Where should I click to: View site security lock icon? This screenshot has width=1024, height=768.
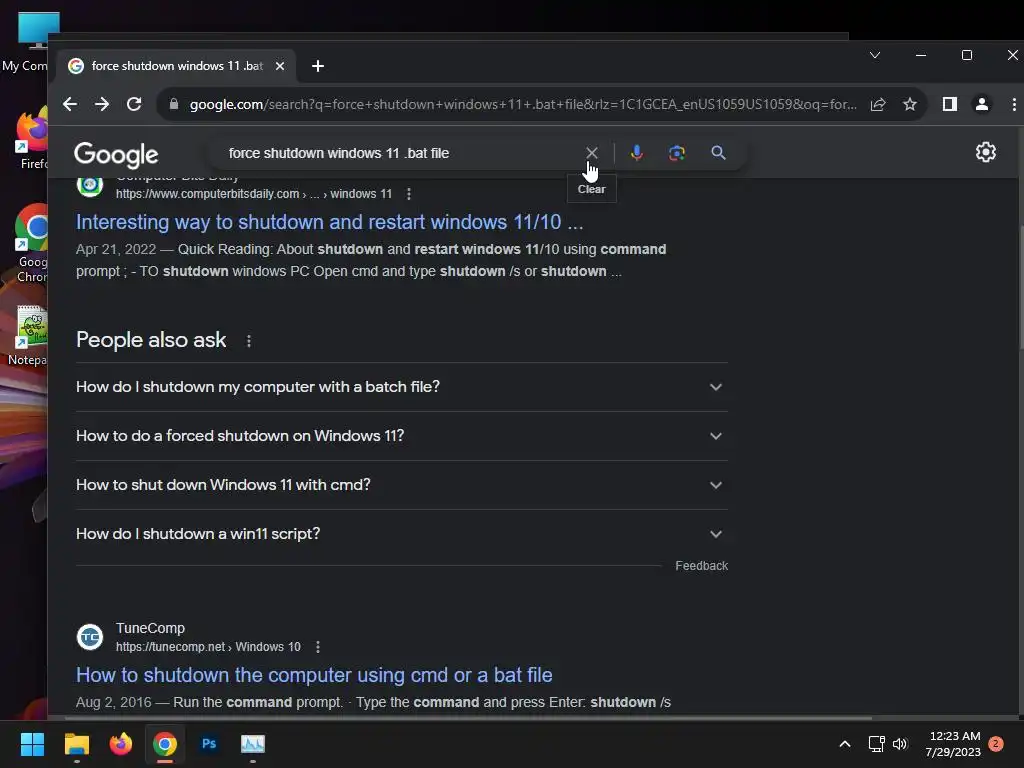(174, 104)
